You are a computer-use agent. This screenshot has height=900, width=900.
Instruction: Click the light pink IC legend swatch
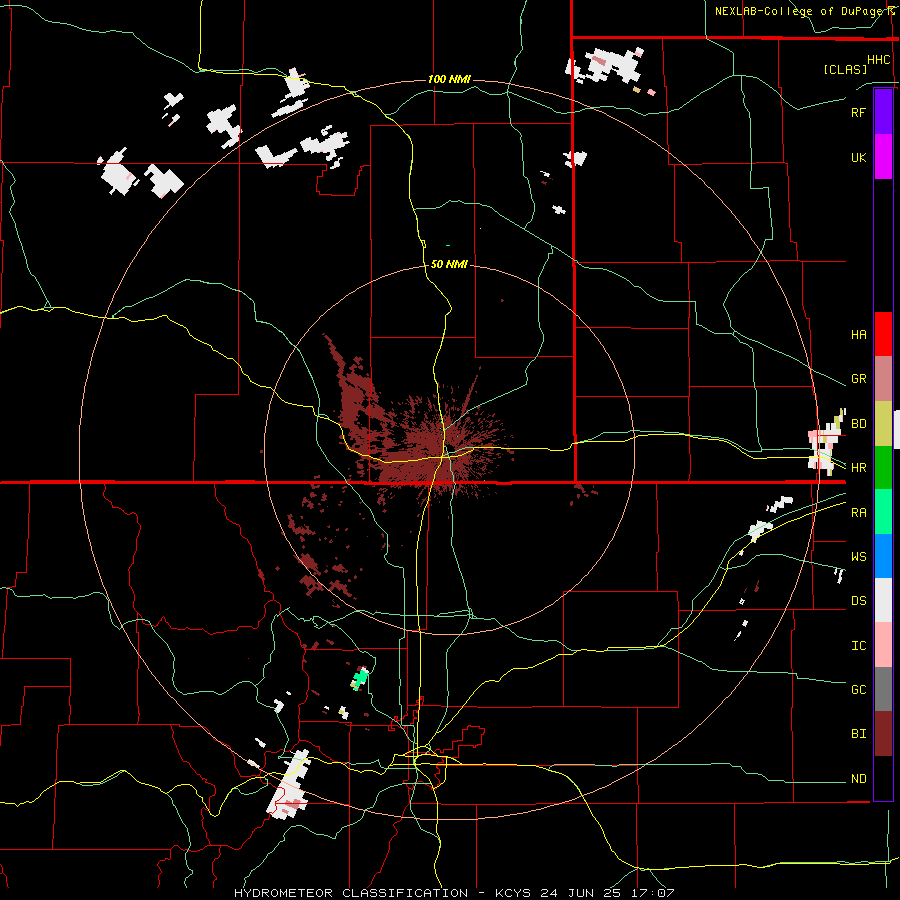[x=883, y=645]
